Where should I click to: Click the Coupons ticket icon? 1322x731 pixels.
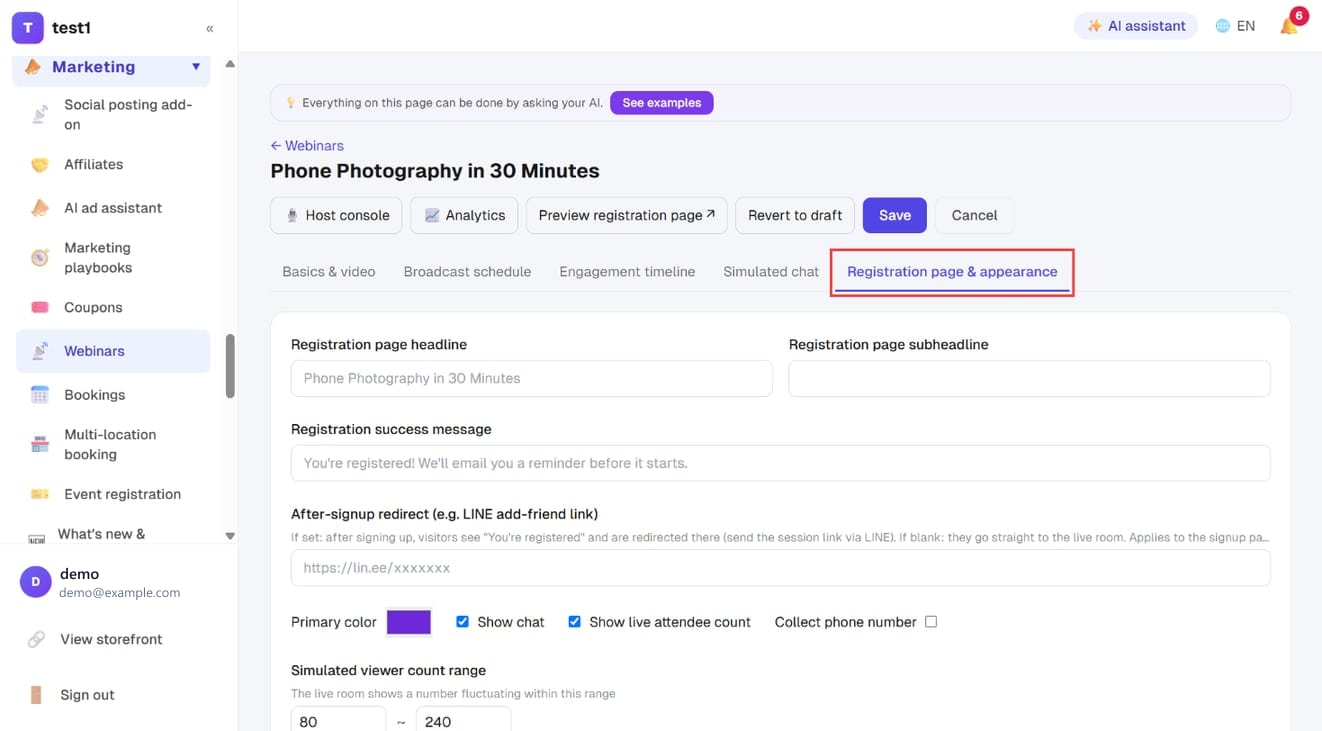[x=40, y=308]
